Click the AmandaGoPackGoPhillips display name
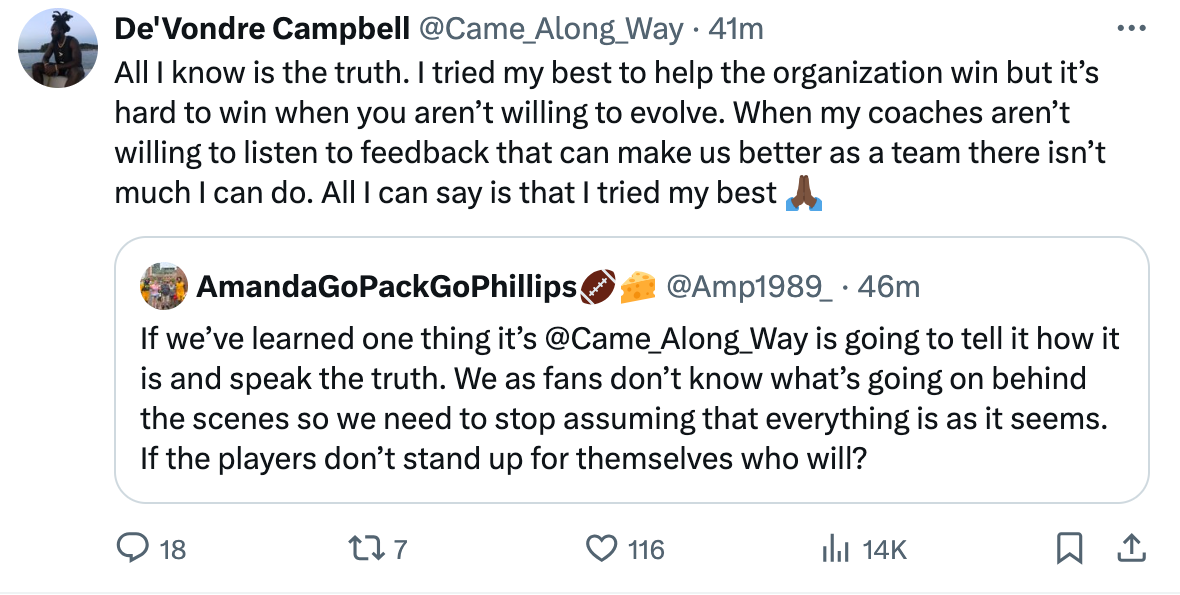The image size is (1180, 595). [x=386, y=287]
